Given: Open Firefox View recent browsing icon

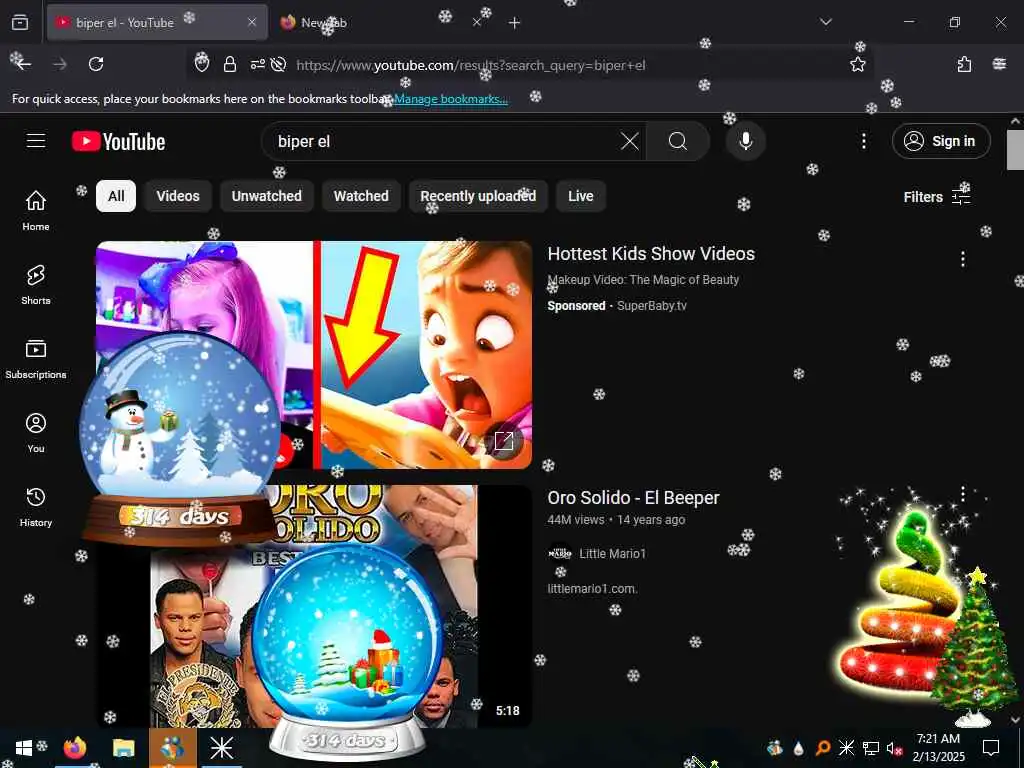Looking at the screenshot, I should click(20, 22).
